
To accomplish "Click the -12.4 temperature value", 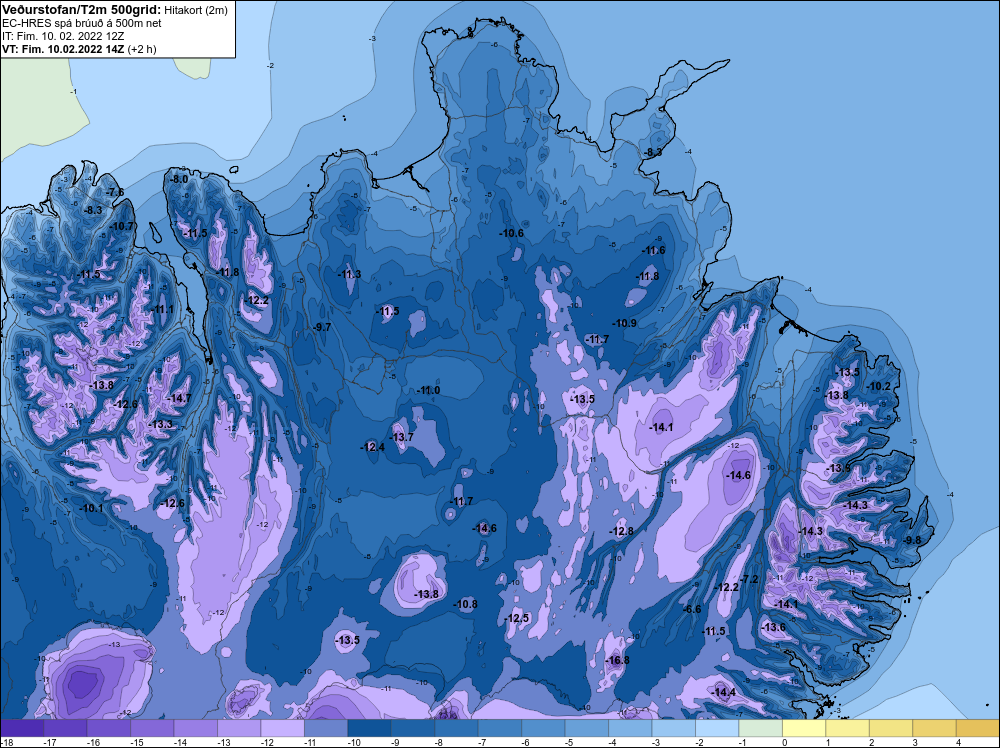I will pyautogui.click(x=372, y=447).
